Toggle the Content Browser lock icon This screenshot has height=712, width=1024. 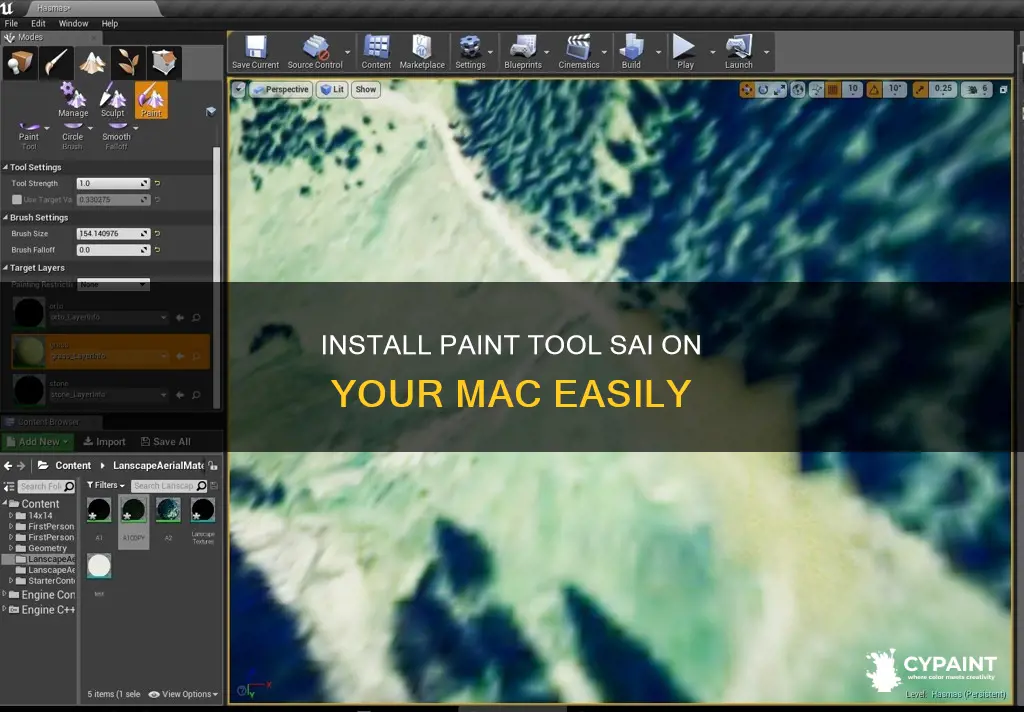213,465
